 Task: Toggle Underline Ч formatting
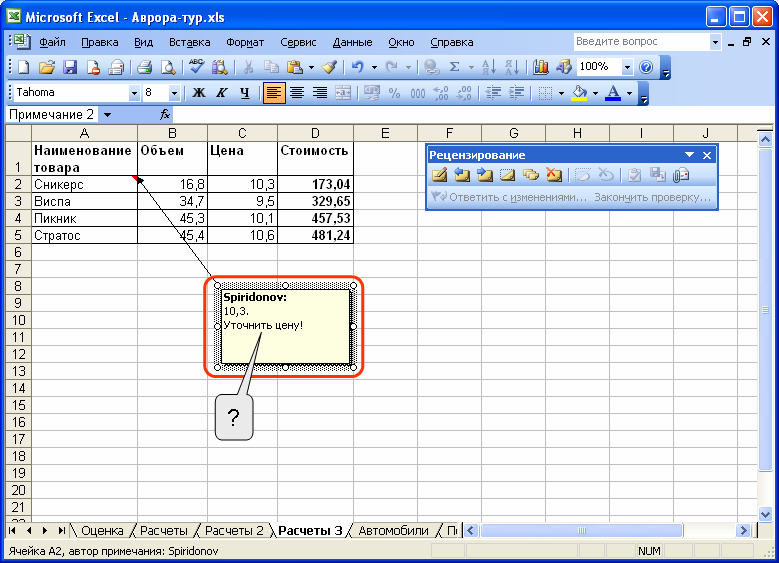[244, 93]
